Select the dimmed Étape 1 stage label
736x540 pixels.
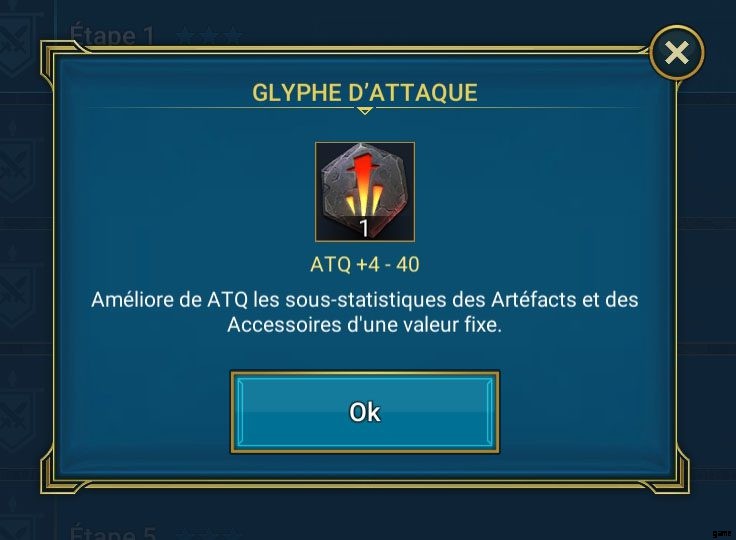click(112, 36)
